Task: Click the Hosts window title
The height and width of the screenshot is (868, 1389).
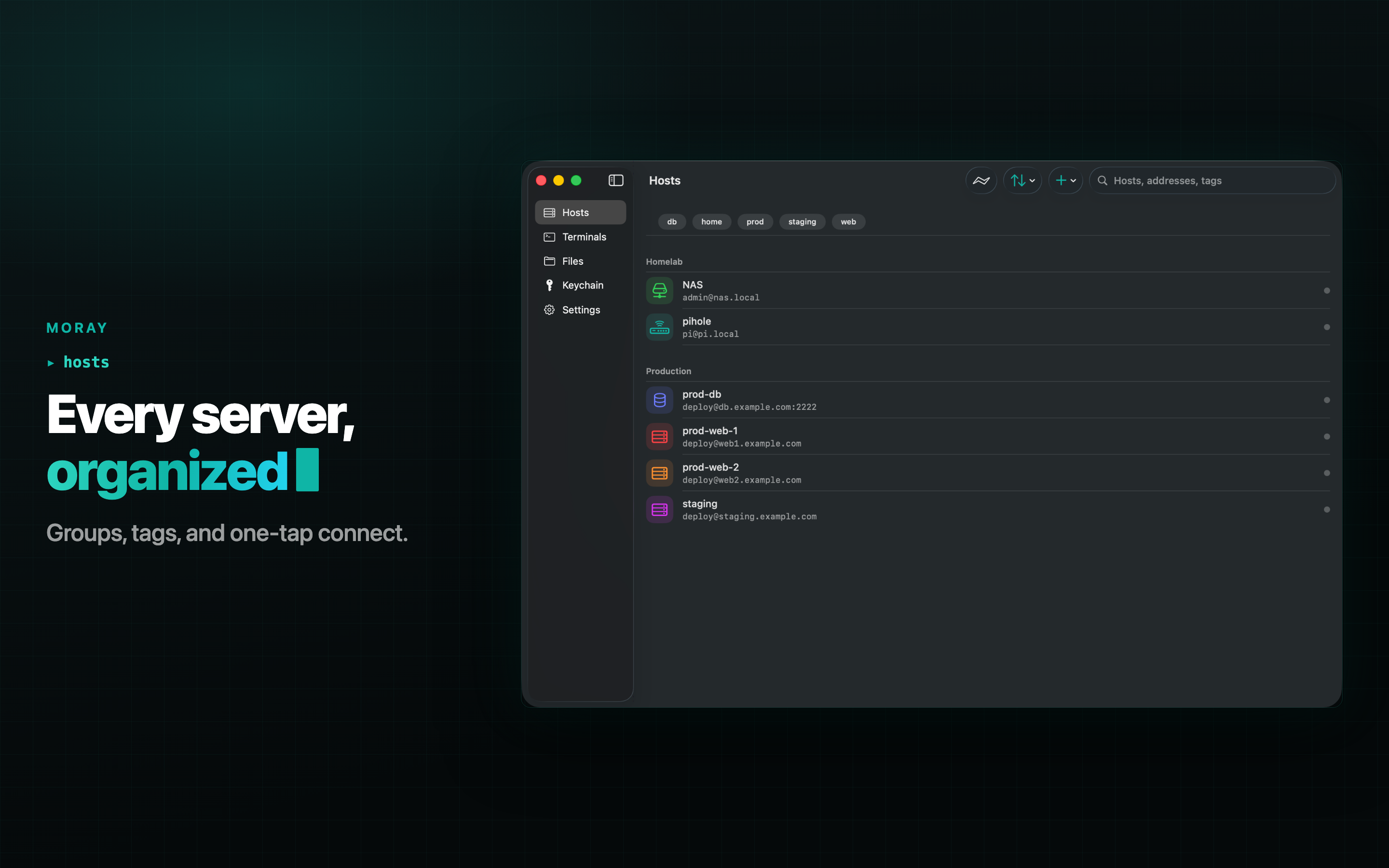Action: [665, 180]
